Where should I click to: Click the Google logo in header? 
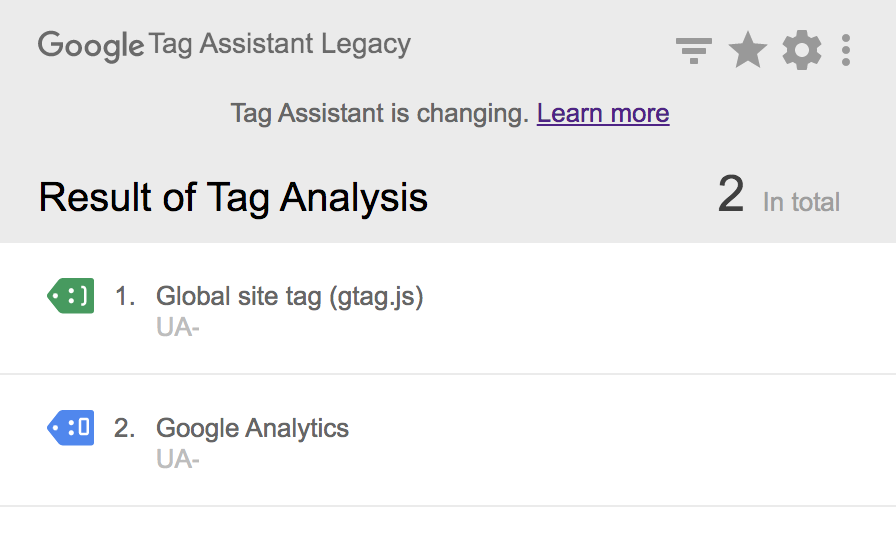(91, 46)
